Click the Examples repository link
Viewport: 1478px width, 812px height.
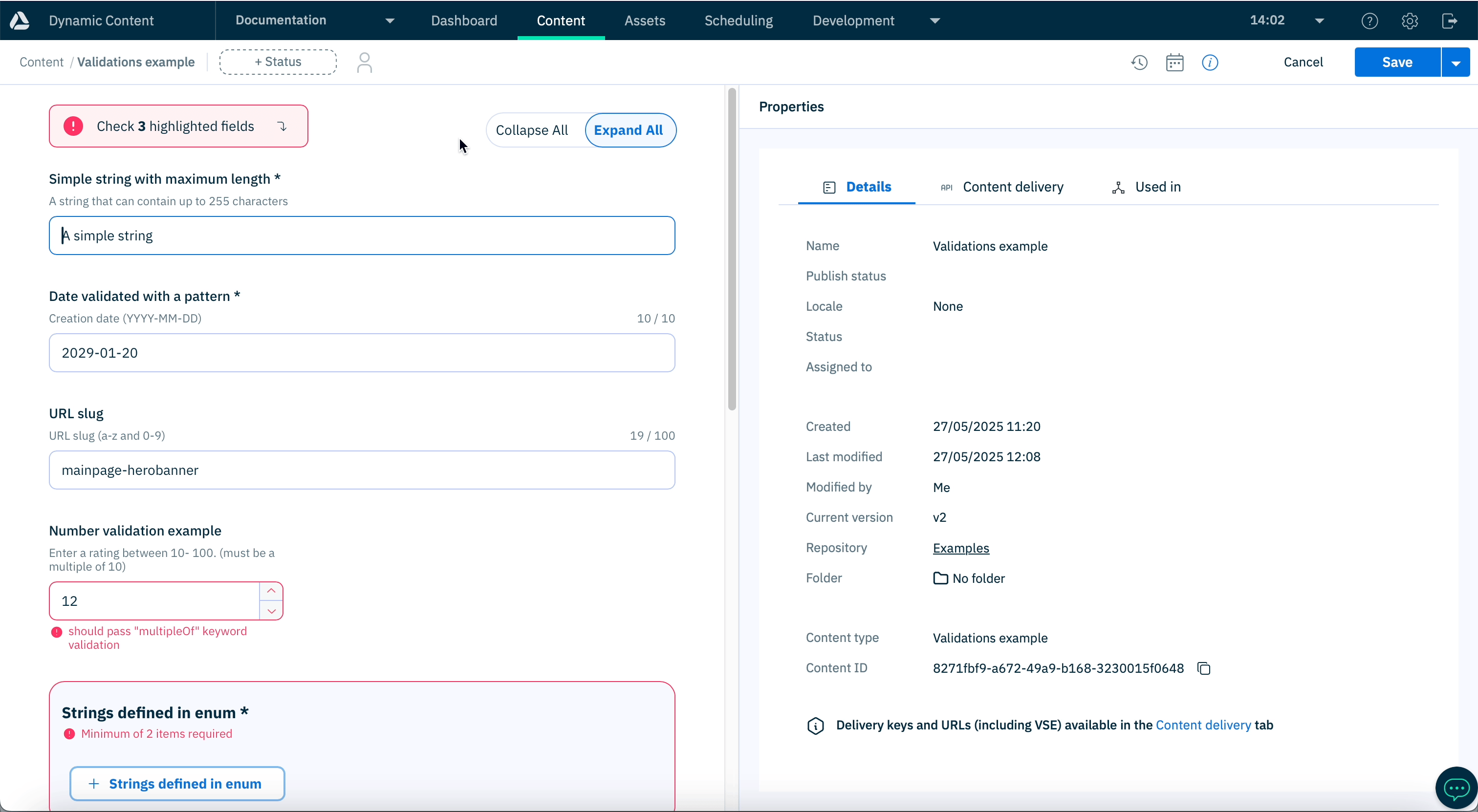(960, 548)
